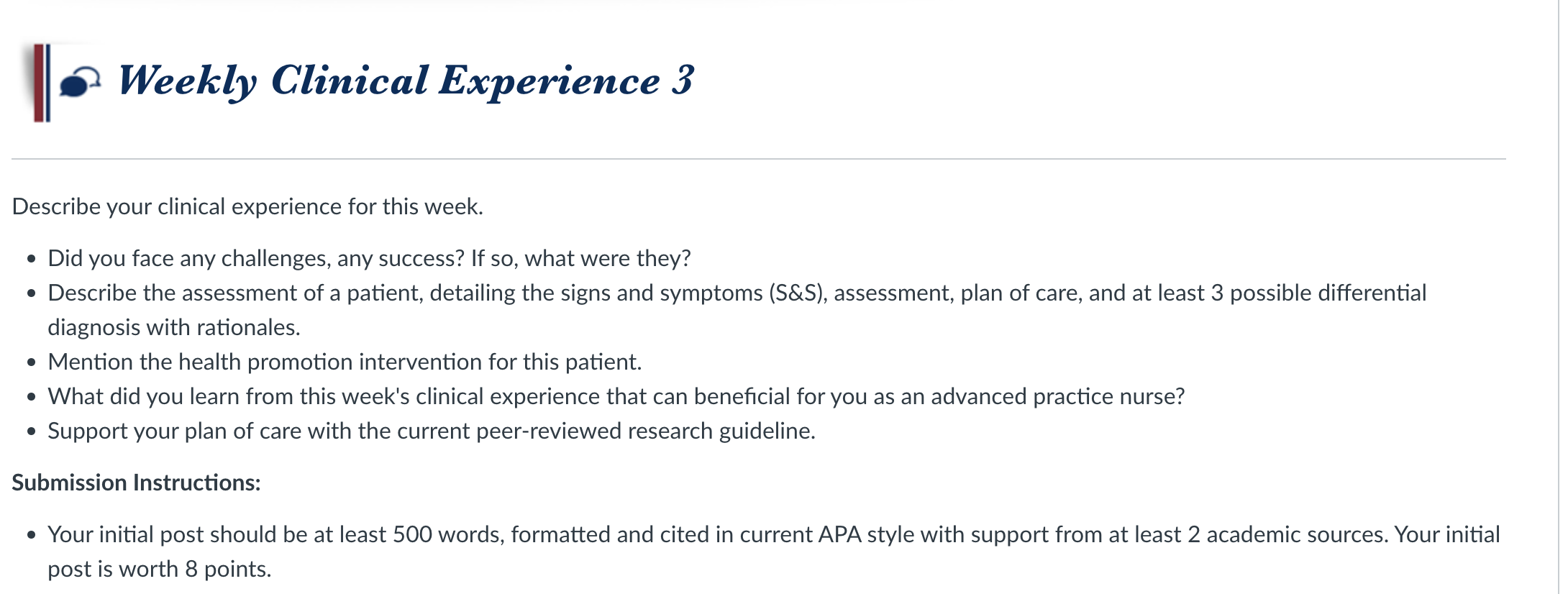Click the advanced practice nurse question line
The width and height of the screenshot is (1568, 594).
point(616,396)
